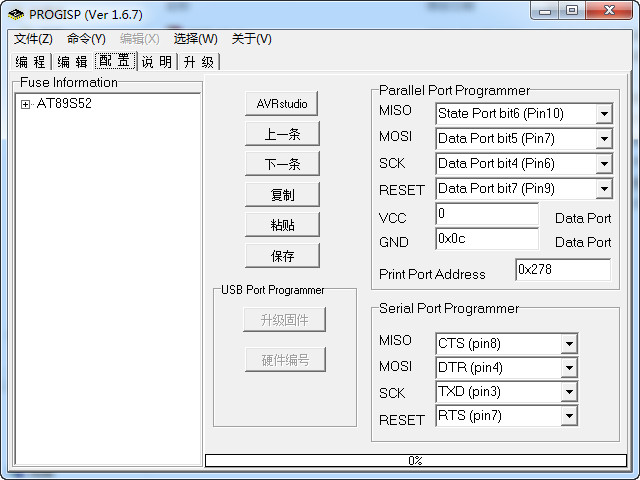
Task: Open Parallel Port MISO dropdown
Action: click(x=603, y=114)
